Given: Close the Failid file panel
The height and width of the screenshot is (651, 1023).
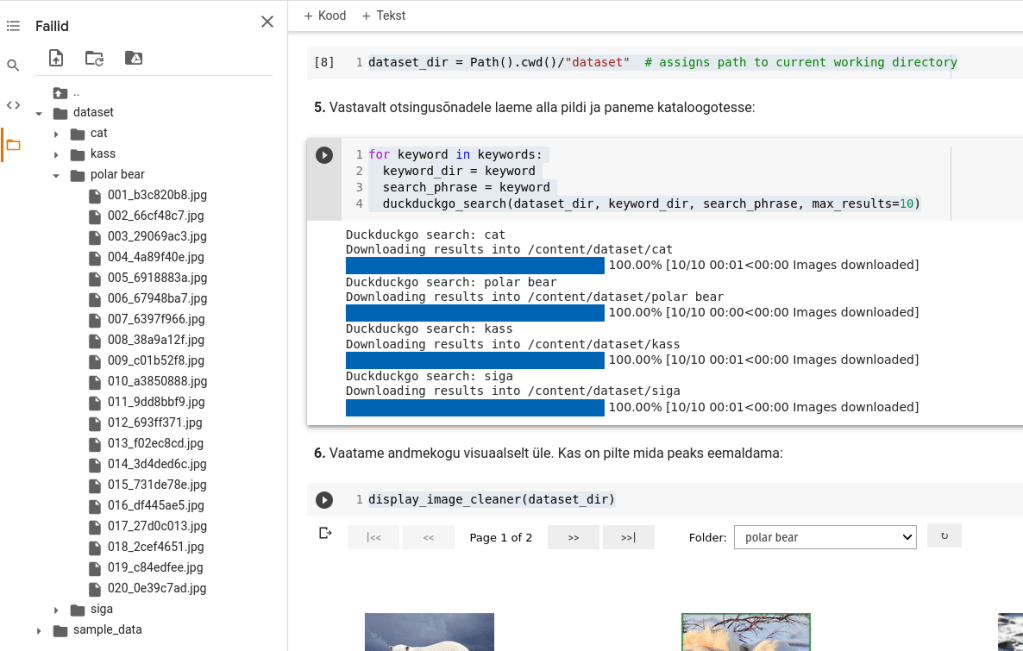Looking at the screenshot, I should (x=267, y=22).
